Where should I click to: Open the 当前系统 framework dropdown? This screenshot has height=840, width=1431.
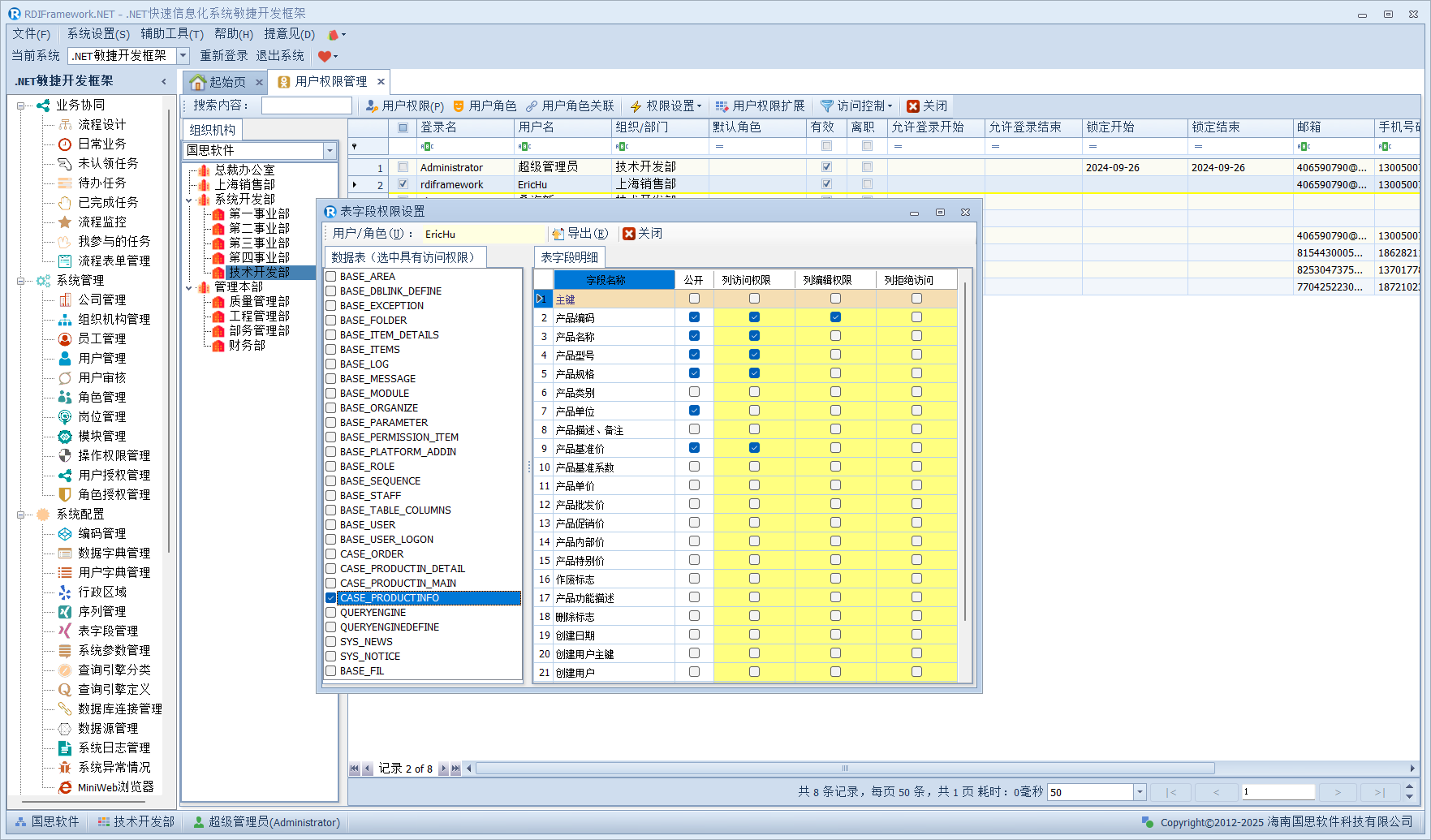183,56
